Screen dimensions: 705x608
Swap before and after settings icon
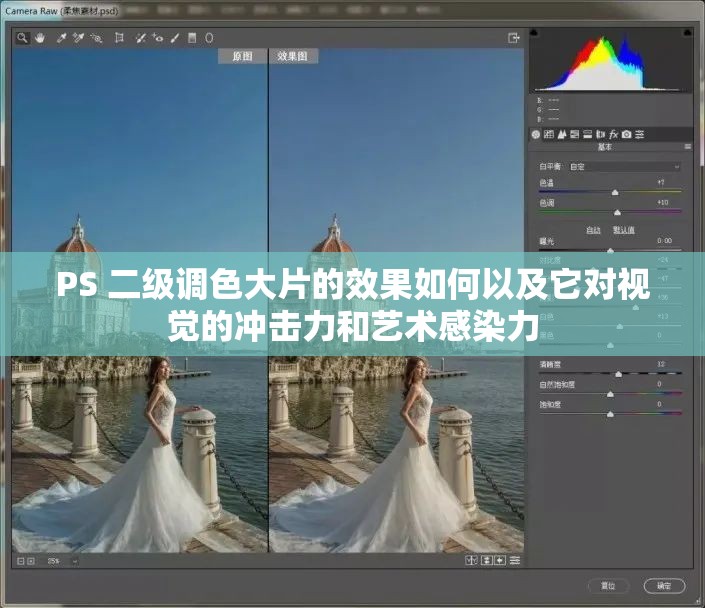[486, 560]
